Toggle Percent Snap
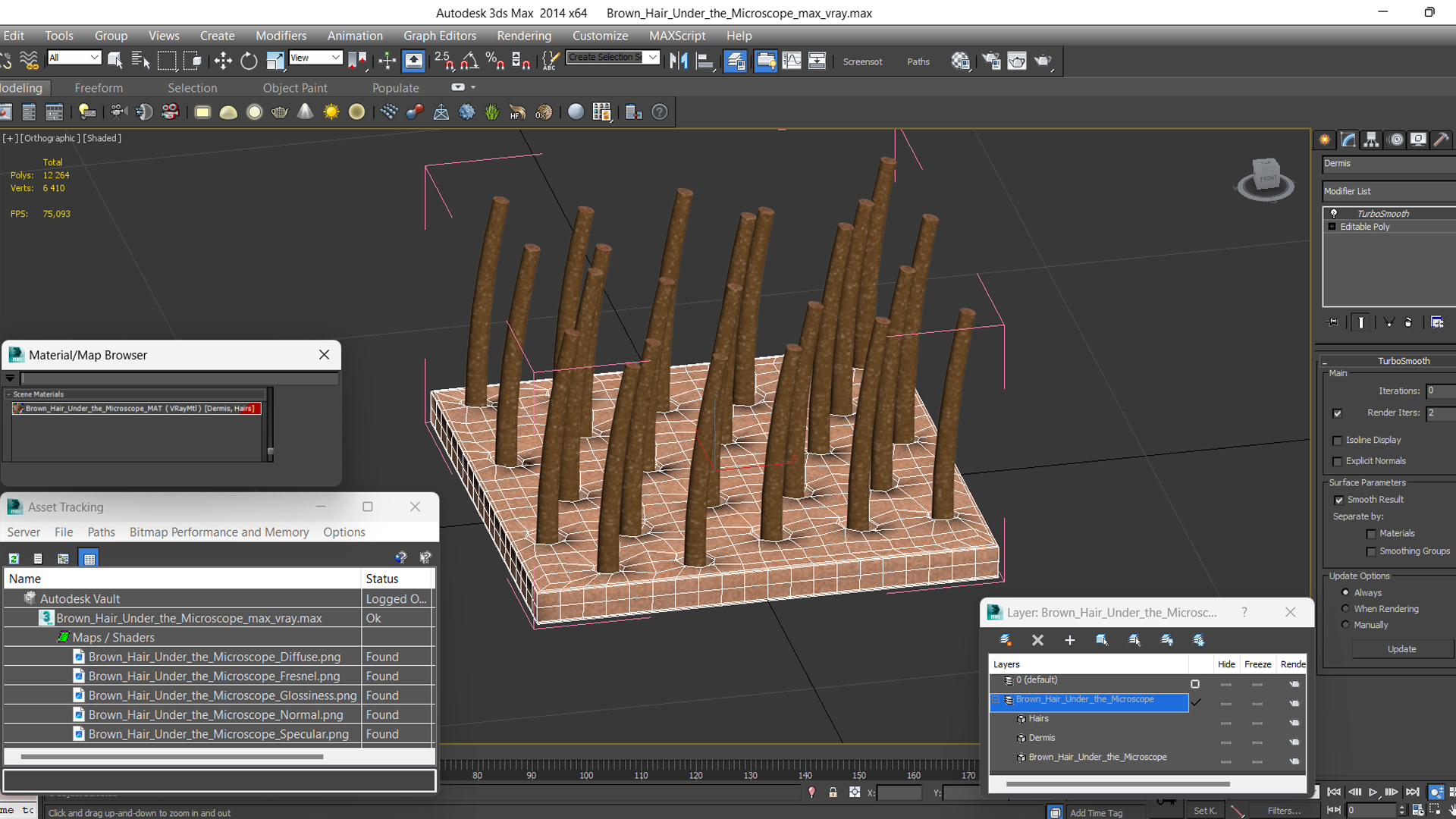The height and width of the screenshot is (819, 1456). click(x=495, y=61)
